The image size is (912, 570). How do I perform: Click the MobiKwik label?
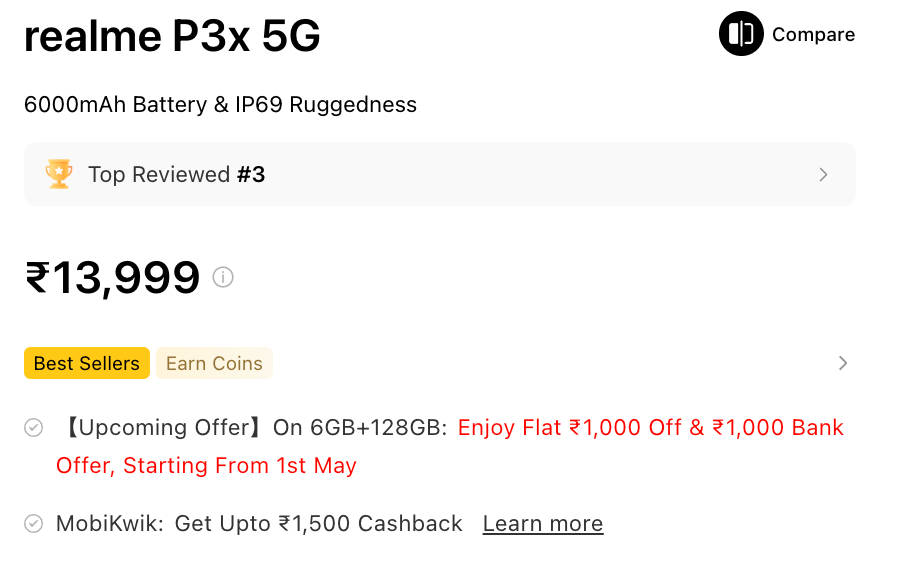pos(109,524)
